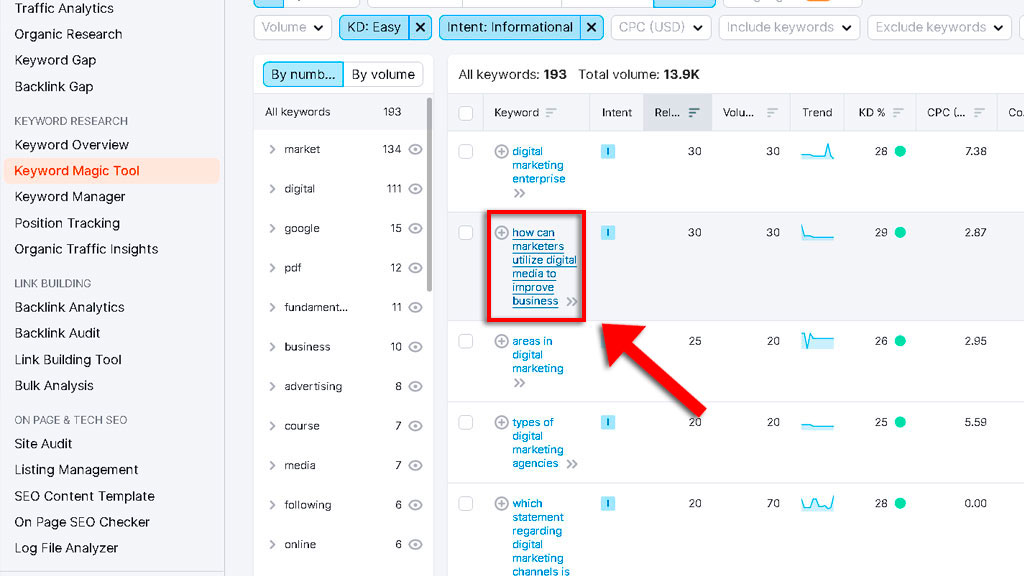Click double-arrow under 'areas in digital marketing'
The height and width of the screenshot is (576, 1024).
coord(519,383)
